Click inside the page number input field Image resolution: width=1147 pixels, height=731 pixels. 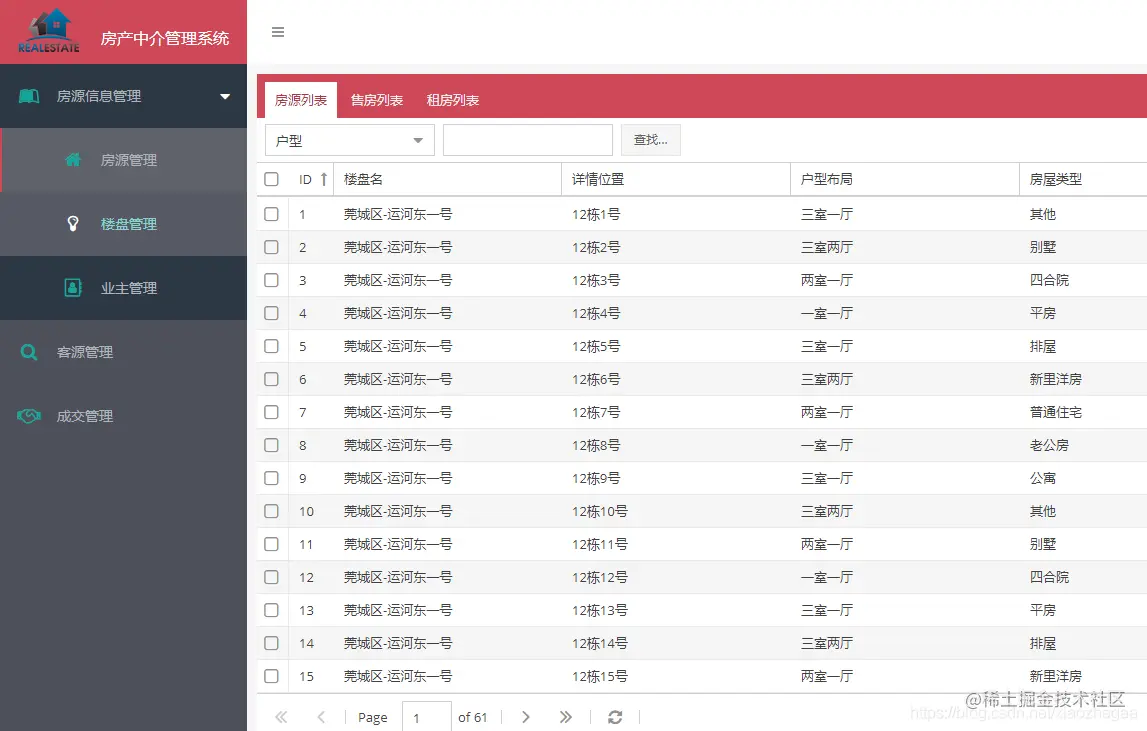(427, 716)
